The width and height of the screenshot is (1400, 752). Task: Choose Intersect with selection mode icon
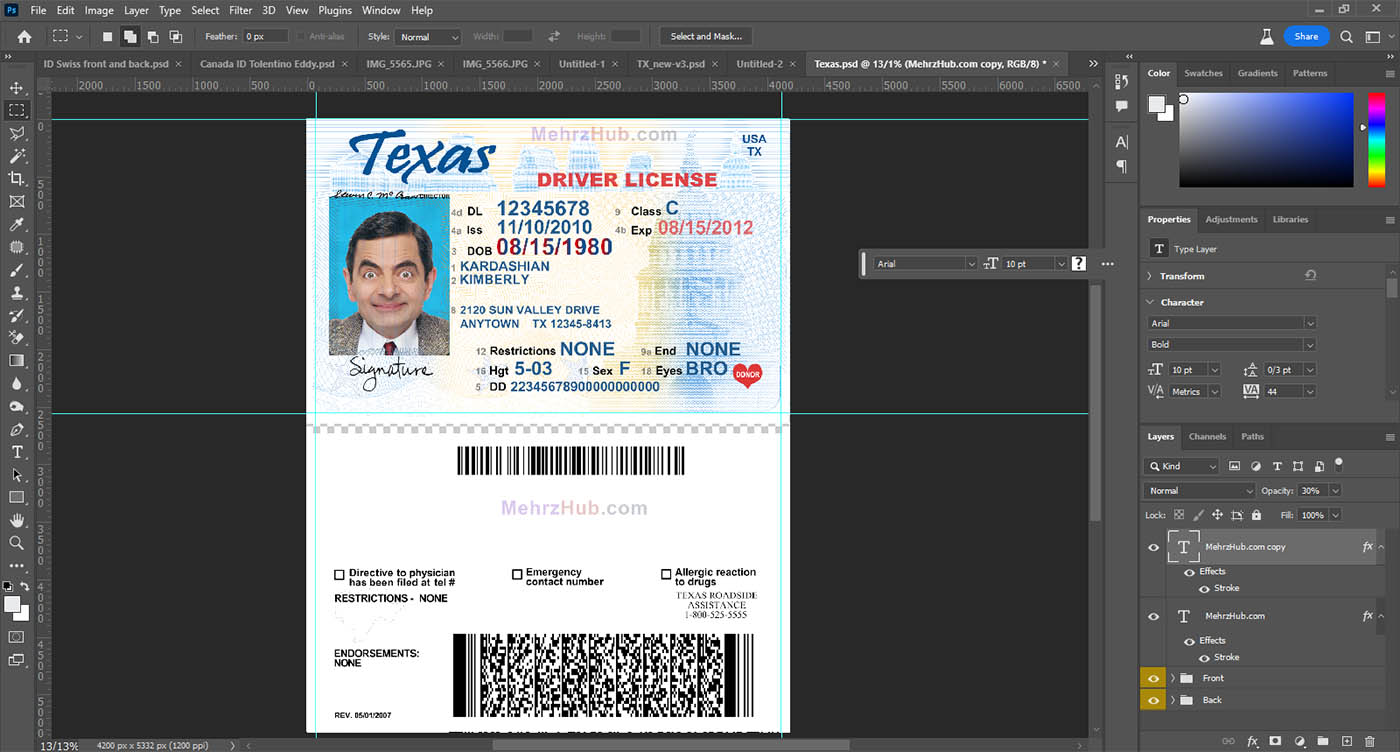click(176, 37)
